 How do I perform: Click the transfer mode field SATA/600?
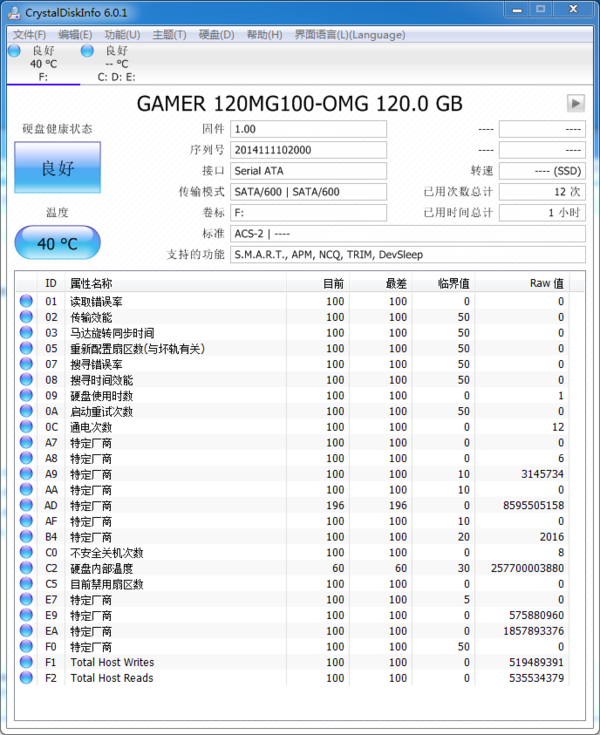[308, 192]
